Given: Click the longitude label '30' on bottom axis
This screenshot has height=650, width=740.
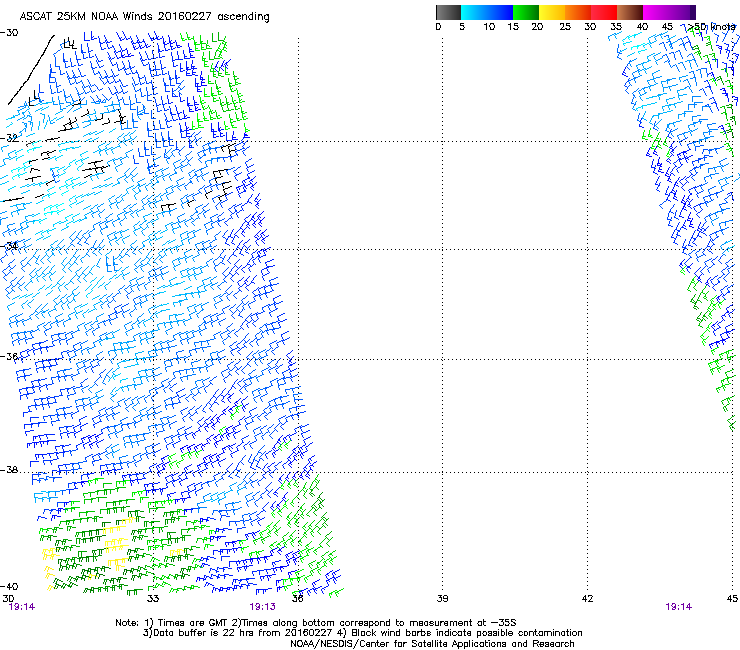Looking at the screenshot, I should click(8, 599).
